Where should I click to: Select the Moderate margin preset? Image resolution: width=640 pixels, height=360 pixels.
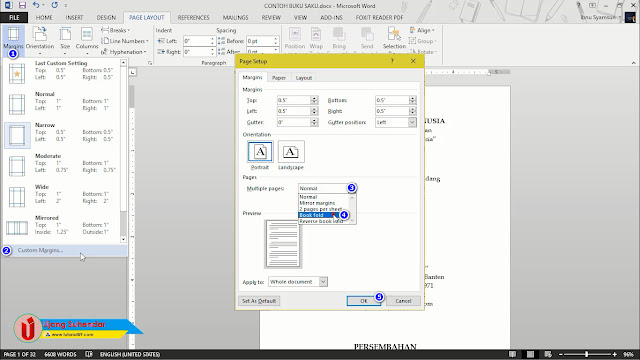(x=62, y=166)
